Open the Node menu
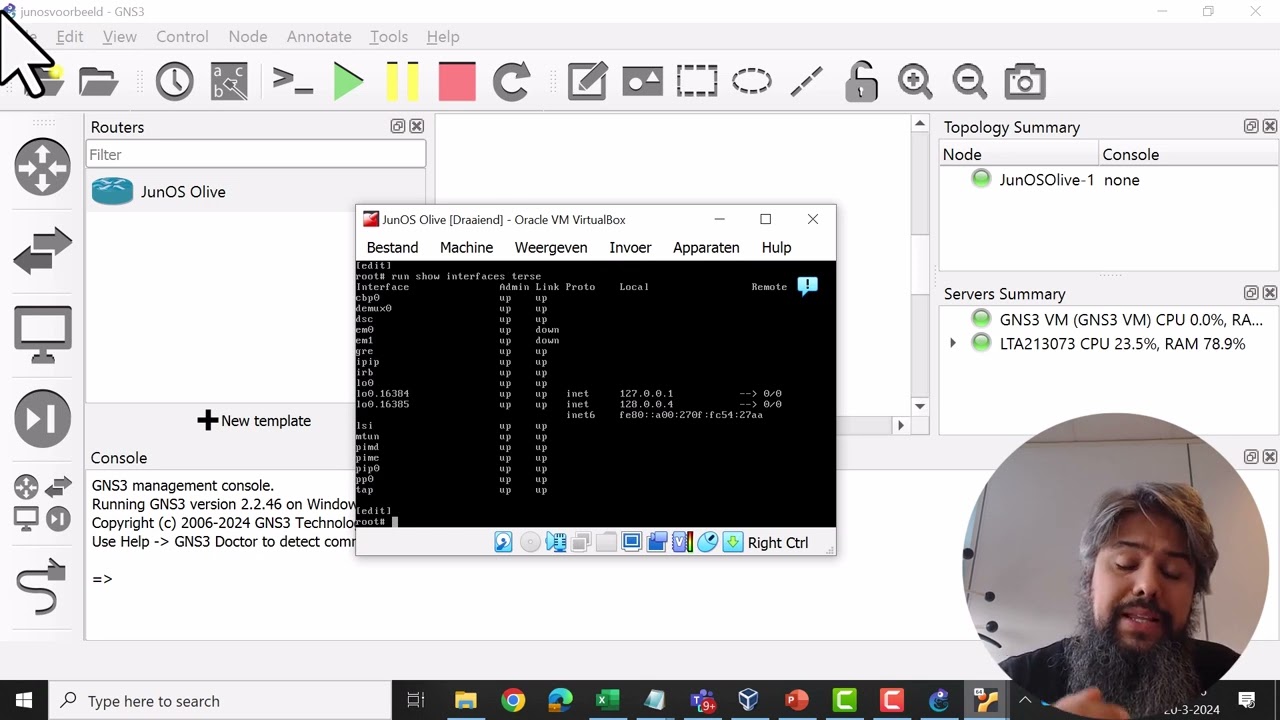The height and width of the screenshot is (720, 1280). coord(248,36)
